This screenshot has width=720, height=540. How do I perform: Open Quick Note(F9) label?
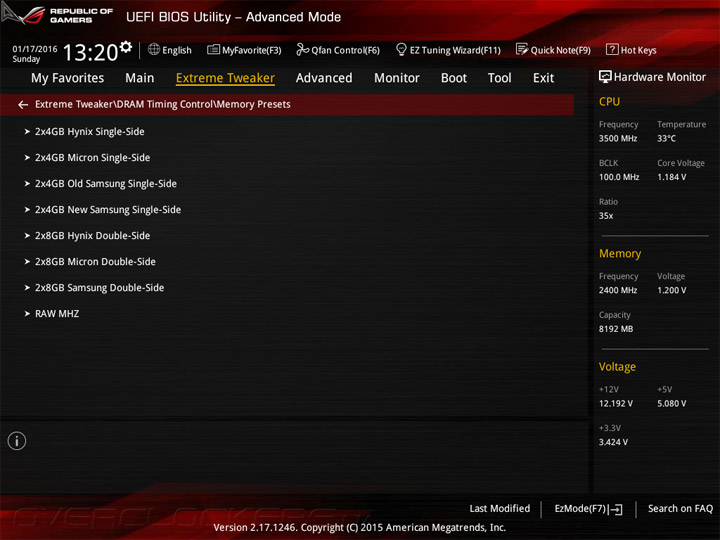(561, 50)
